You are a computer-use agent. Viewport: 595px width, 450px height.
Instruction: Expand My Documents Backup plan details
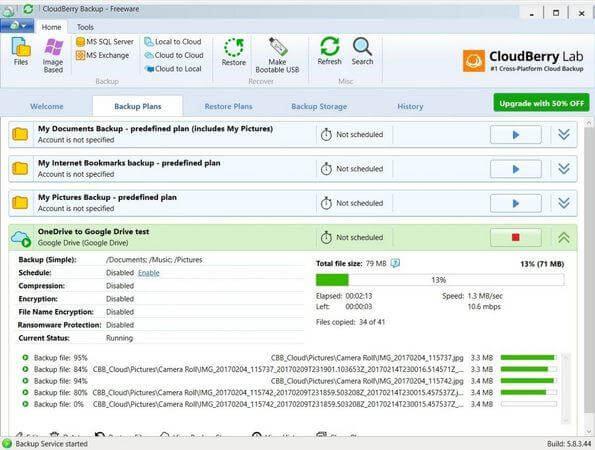[x=564, y=134]
